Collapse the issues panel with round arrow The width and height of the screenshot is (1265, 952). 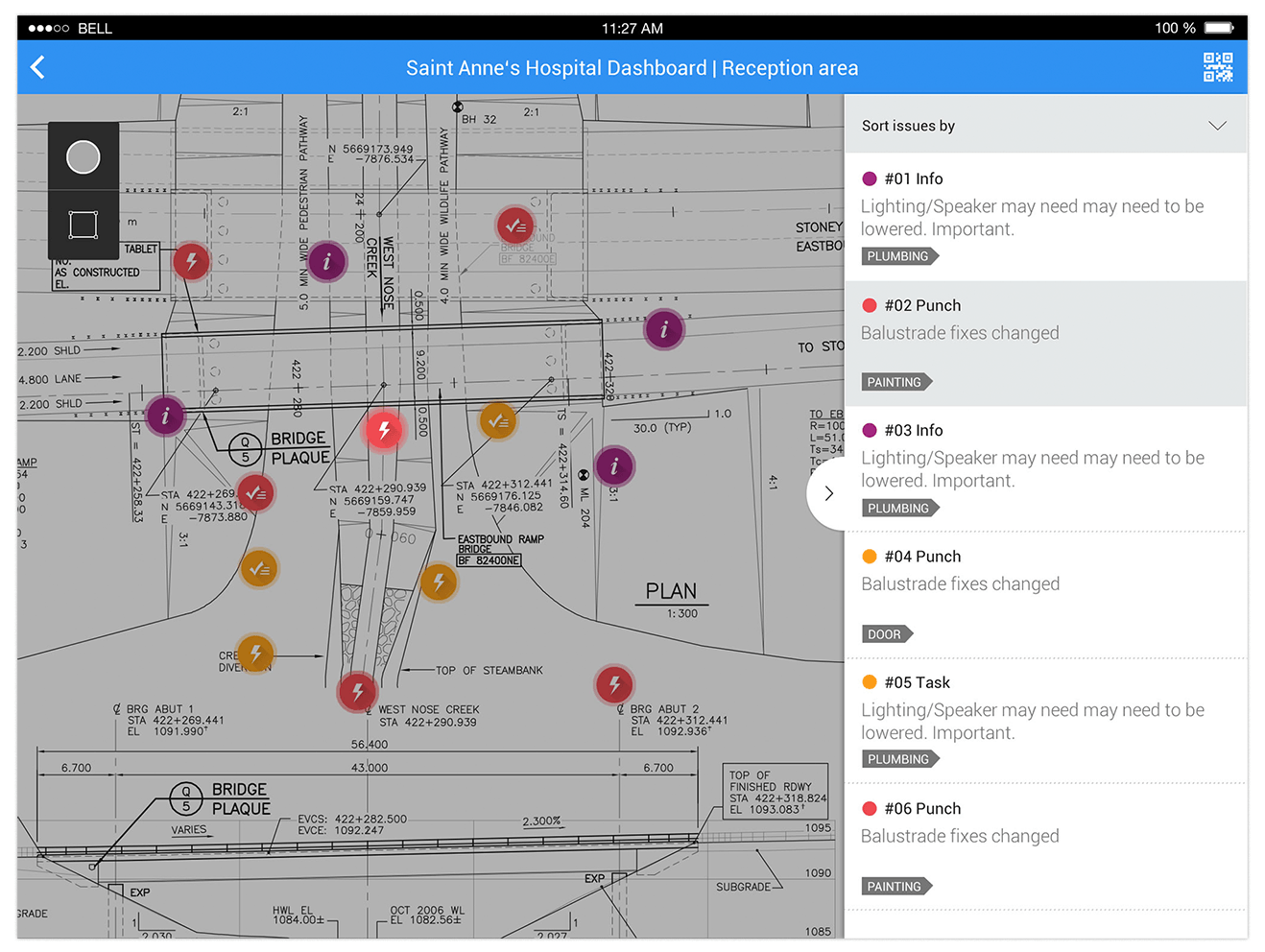coord(828,493)
